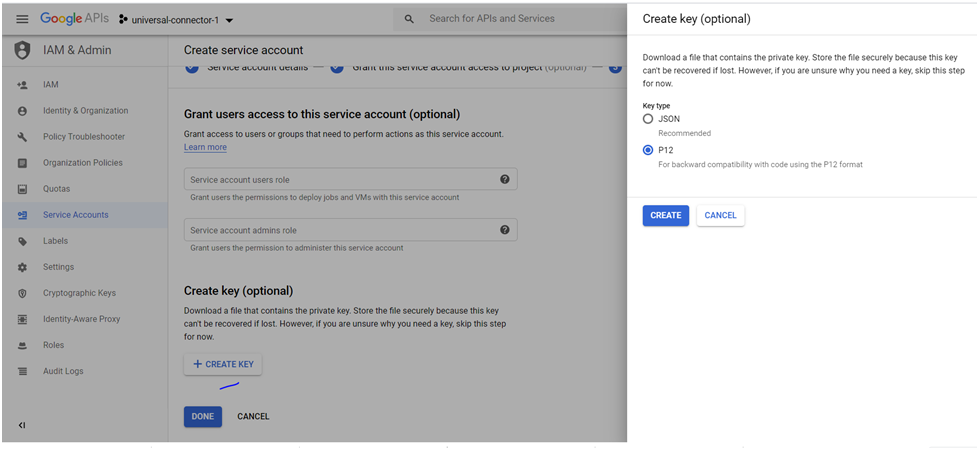The width and height of the screenshot is (979, 450).
Task: Click the Service account users role field
Action: point(351,179)
